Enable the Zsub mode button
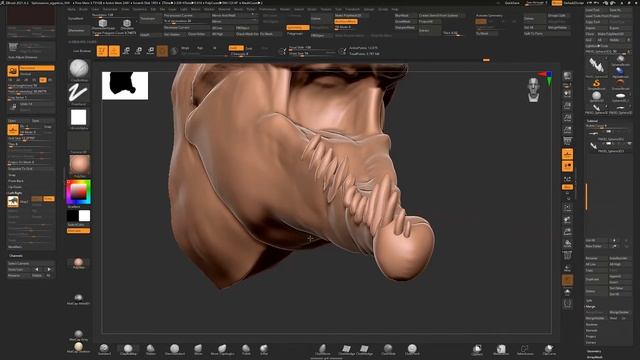This screenshot has width=640, height=360. click(249, 48)
